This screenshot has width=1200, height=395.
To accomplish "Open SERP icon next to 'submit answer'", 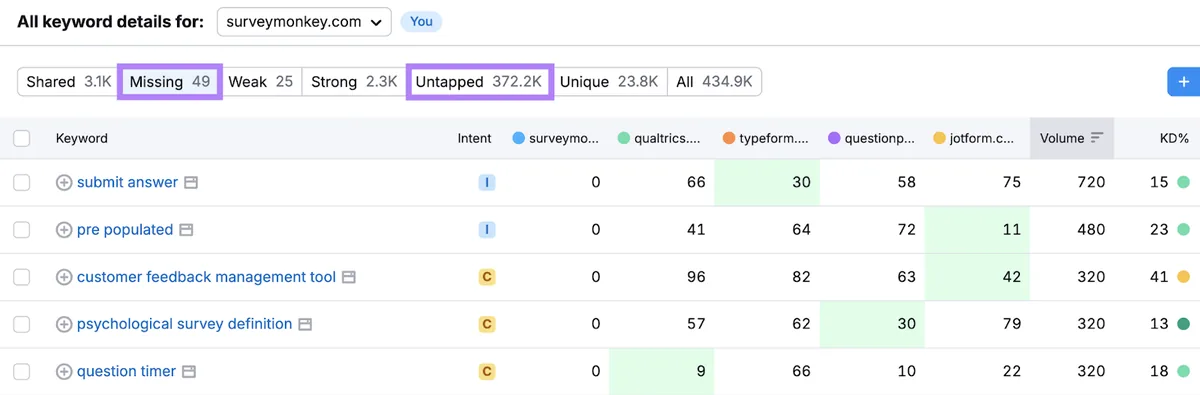I will [191, 182].
